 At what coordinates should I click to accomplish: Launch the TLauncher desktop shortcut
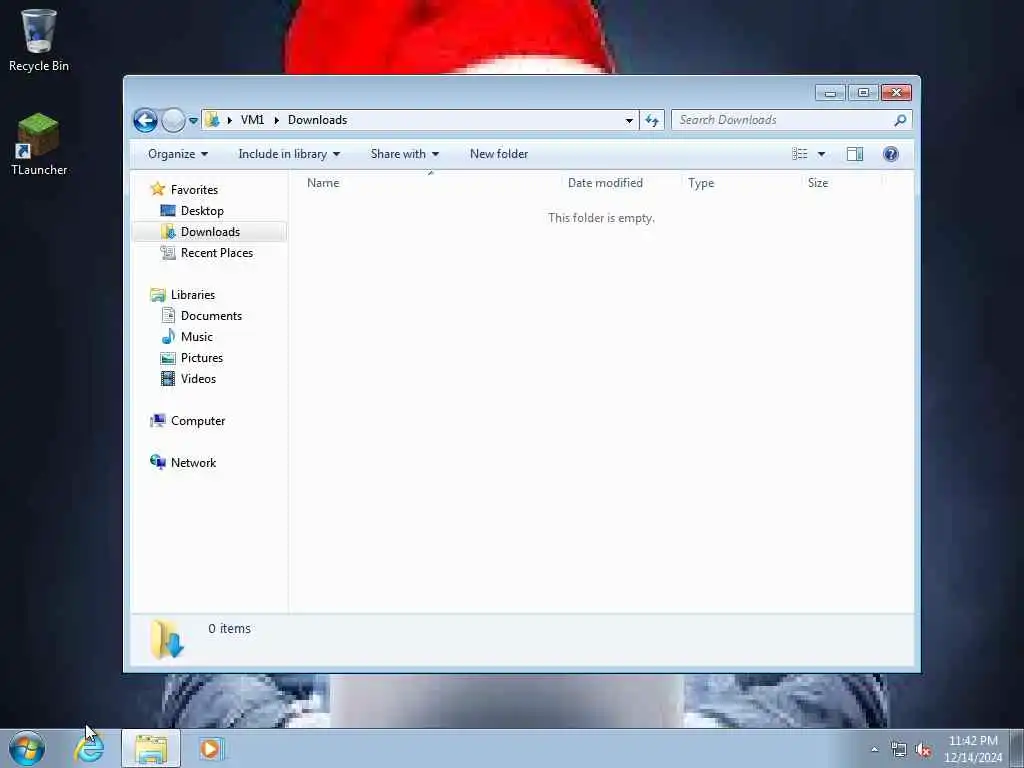point(39,144)
